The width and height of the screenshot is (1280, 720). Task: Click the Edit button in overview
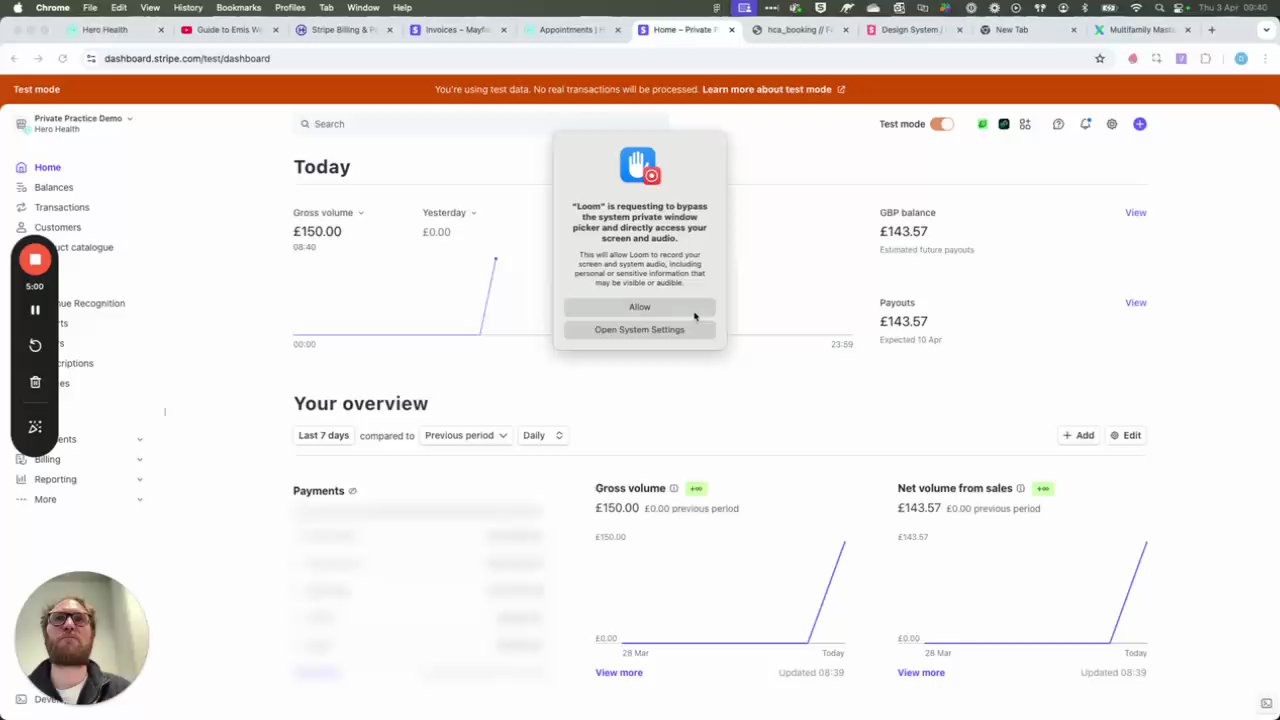click(1125, 435)
